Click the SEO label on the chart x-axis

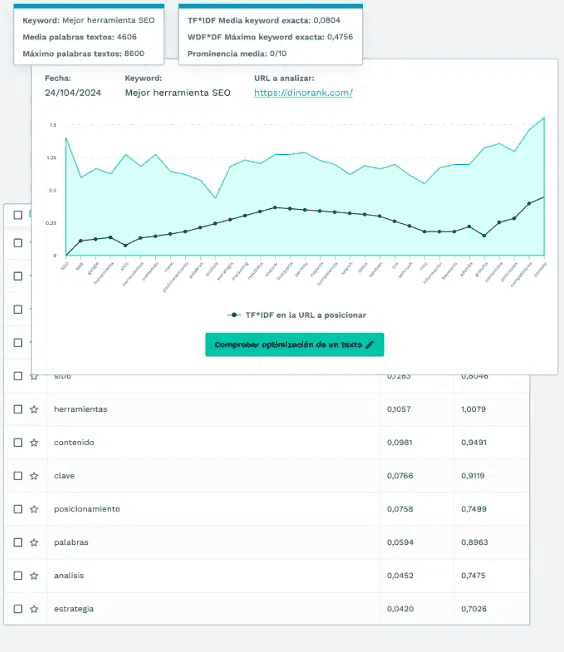tap(64, 266)
